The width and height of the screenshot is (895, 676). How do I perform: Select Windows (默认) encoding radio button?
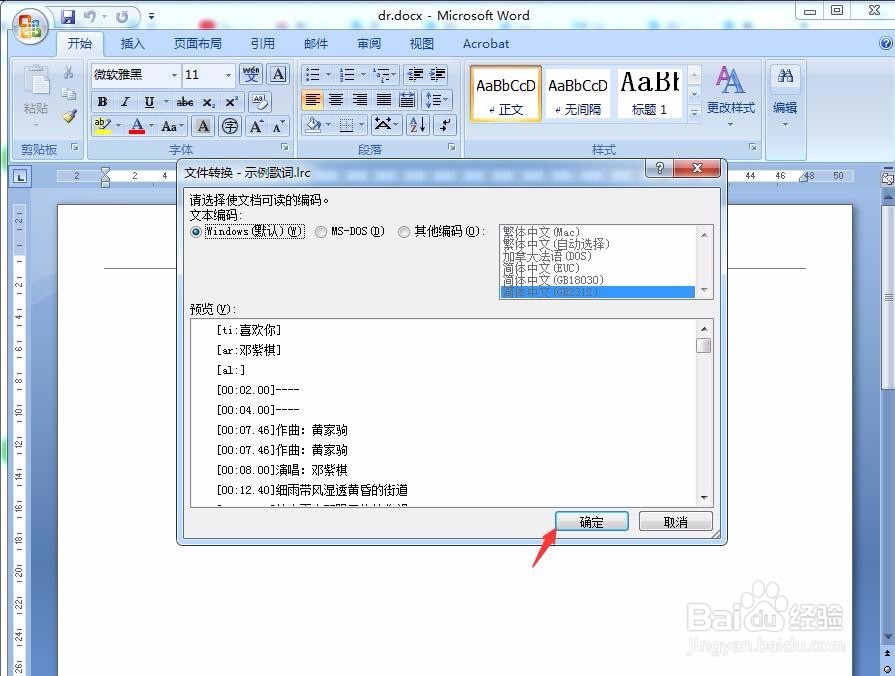[196, 232]
